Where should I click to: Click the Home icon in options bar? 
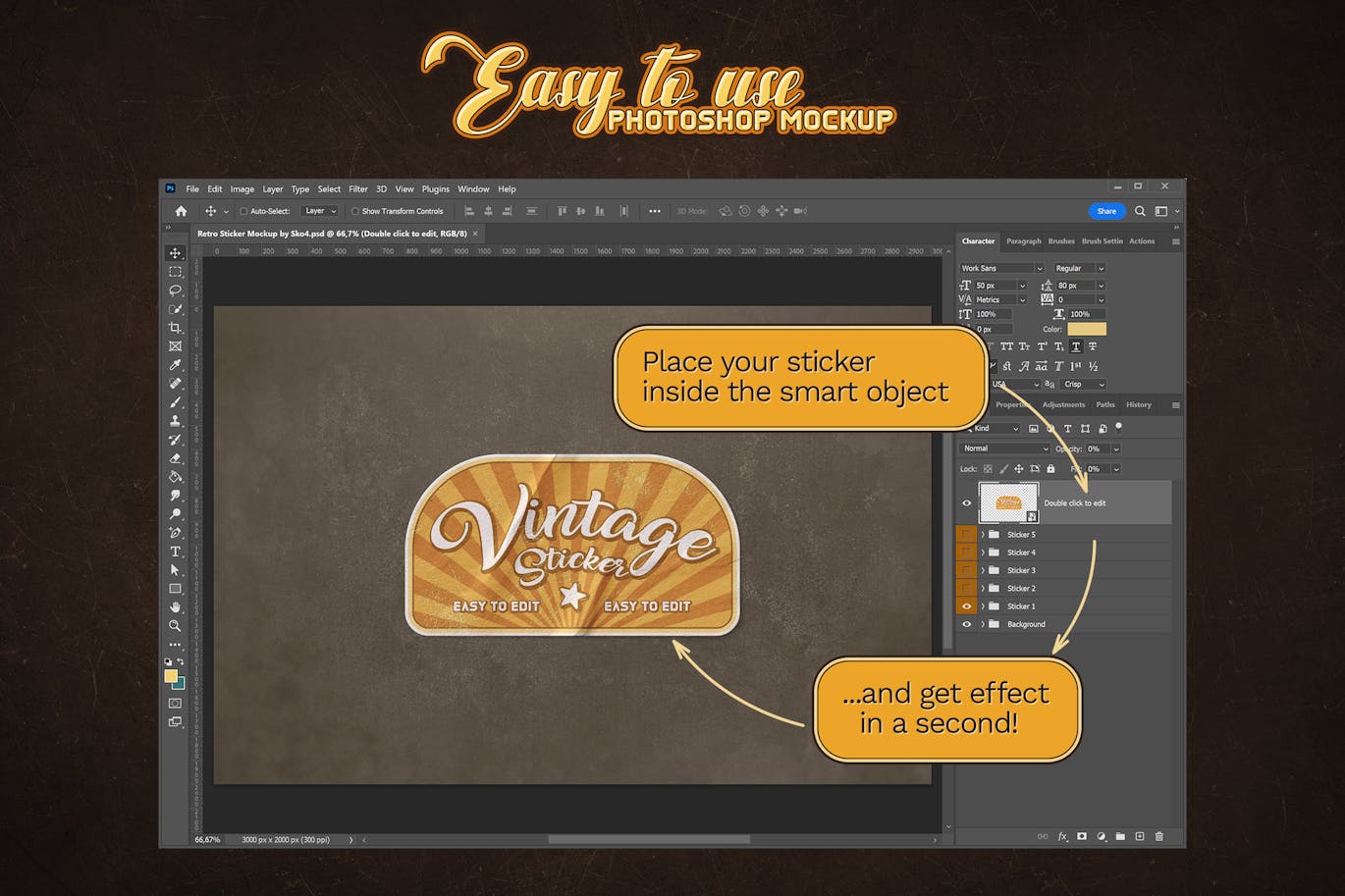tap(181, 211)
